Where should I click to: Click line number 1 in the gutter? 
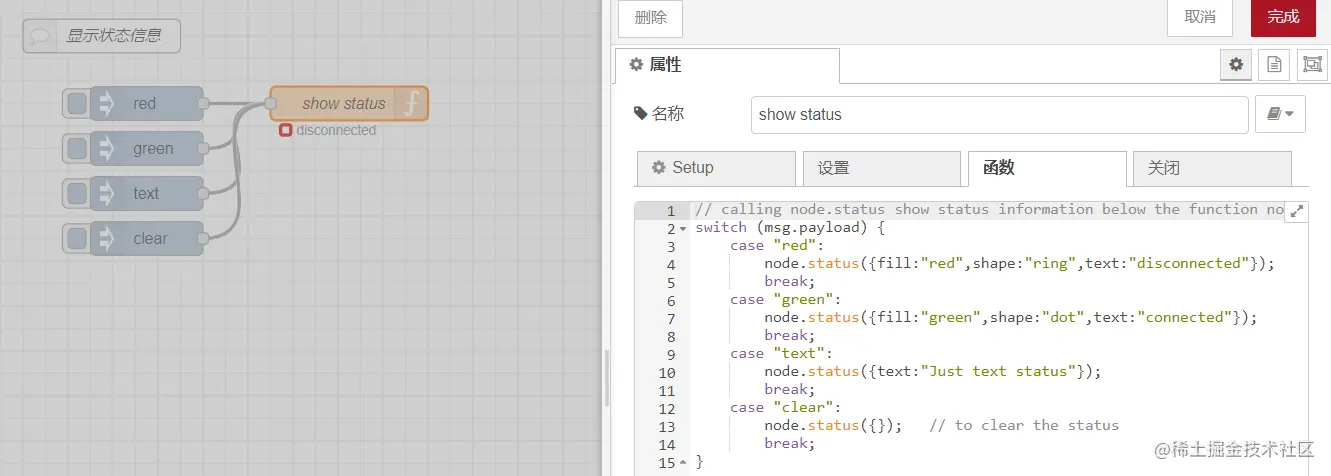671,210
